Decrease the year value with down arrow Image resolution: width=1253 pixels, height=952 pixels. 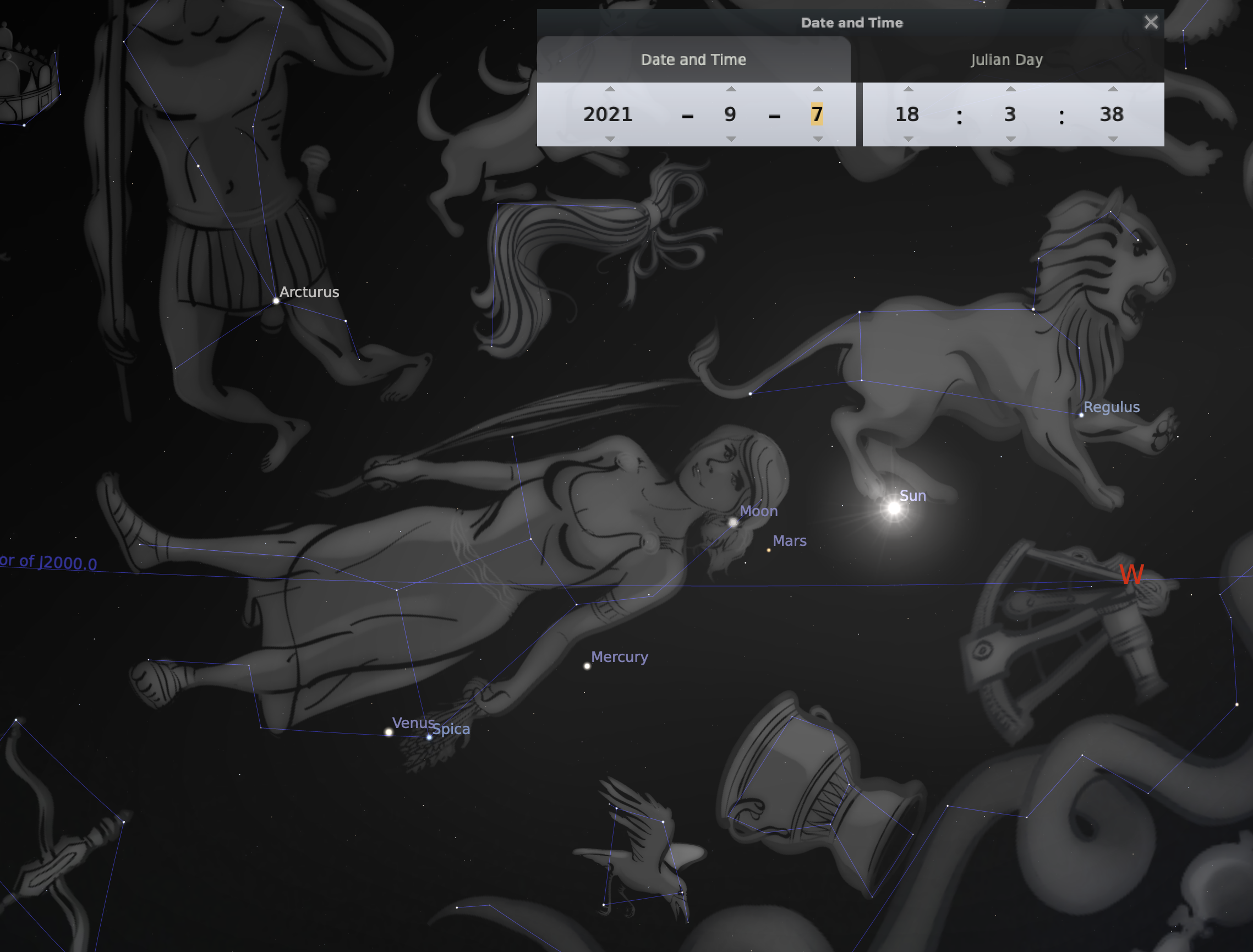coord(610,139)
